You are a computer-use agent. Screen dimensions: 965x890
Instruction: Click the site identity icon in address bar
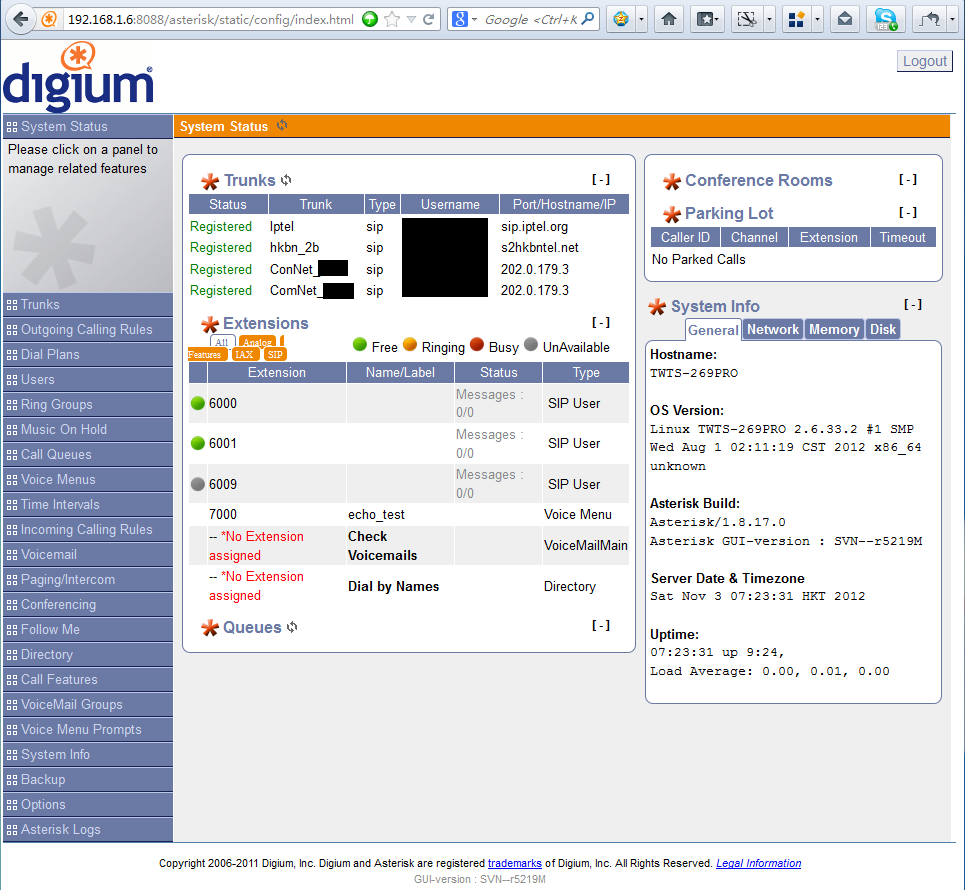[x=49, y=19]
